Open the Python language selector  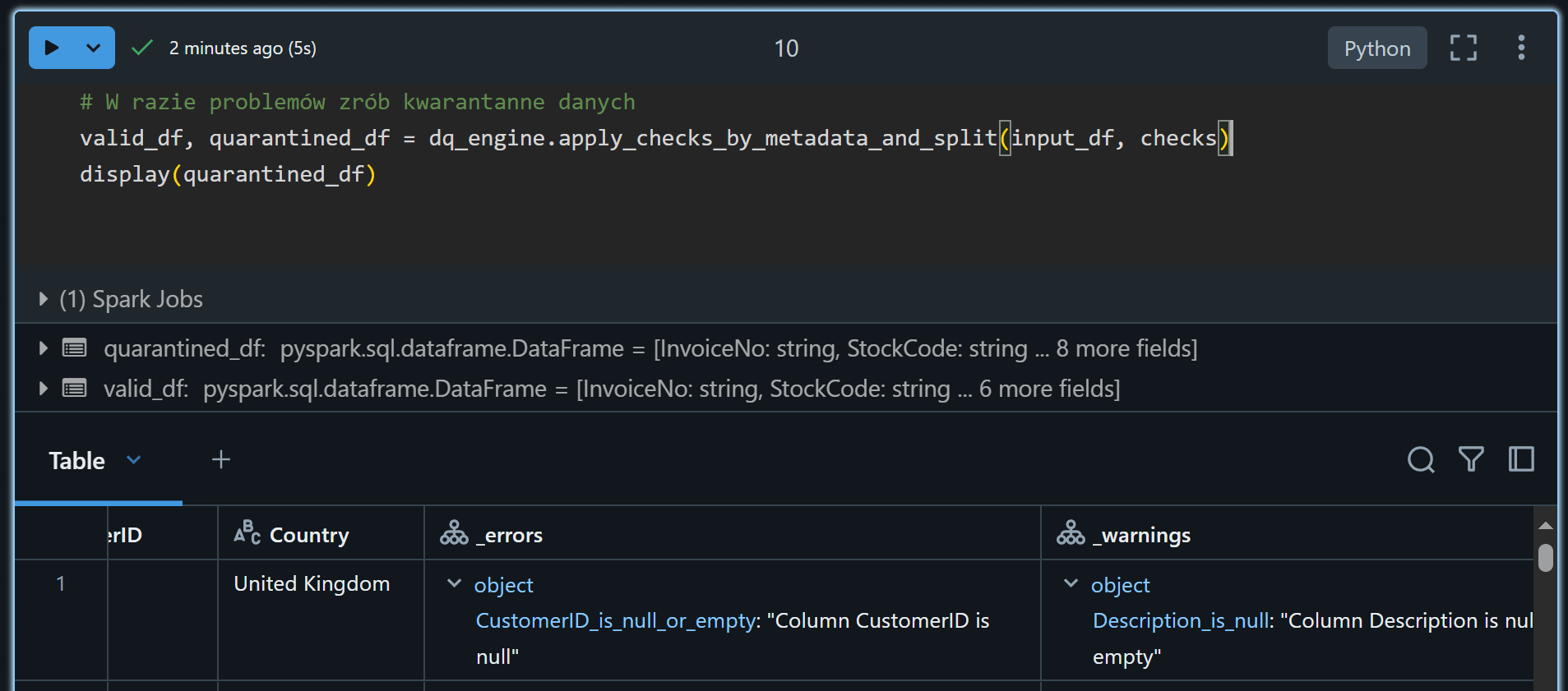coord(1376,48)
